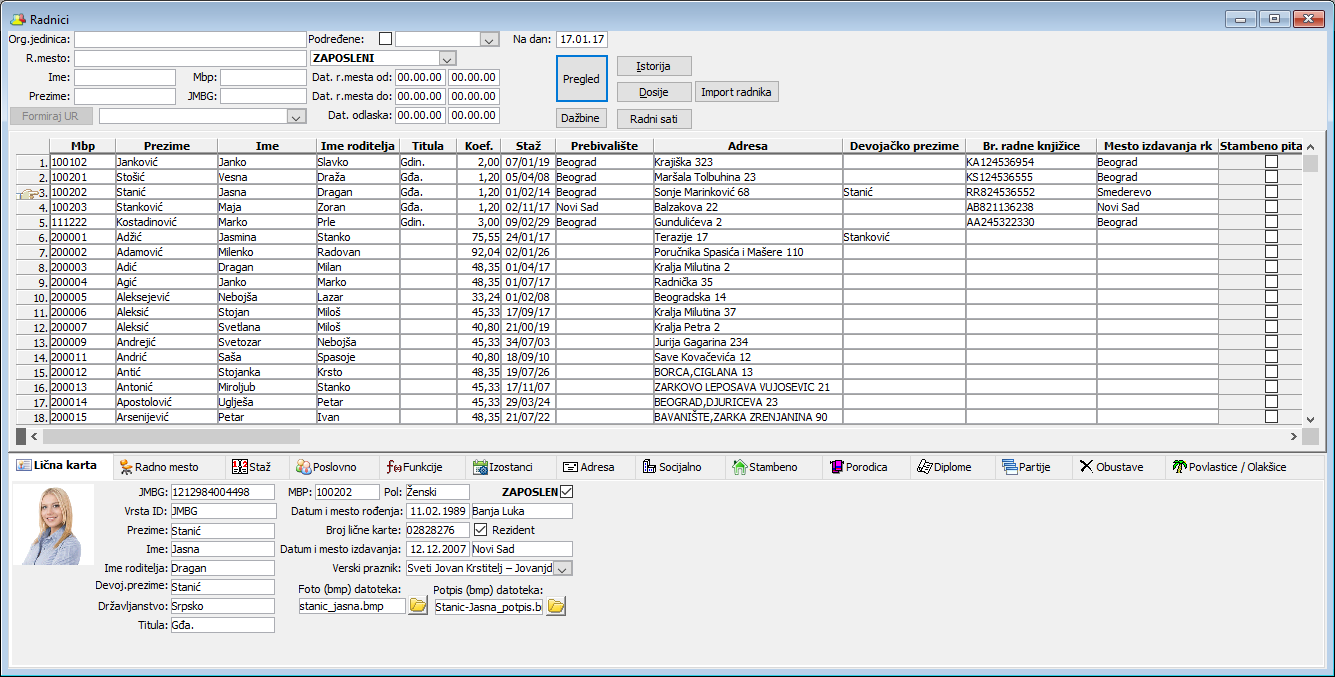1335x677 pixels.
Task: Click the Porodica tab icon
Action: [x=835, y=467]
